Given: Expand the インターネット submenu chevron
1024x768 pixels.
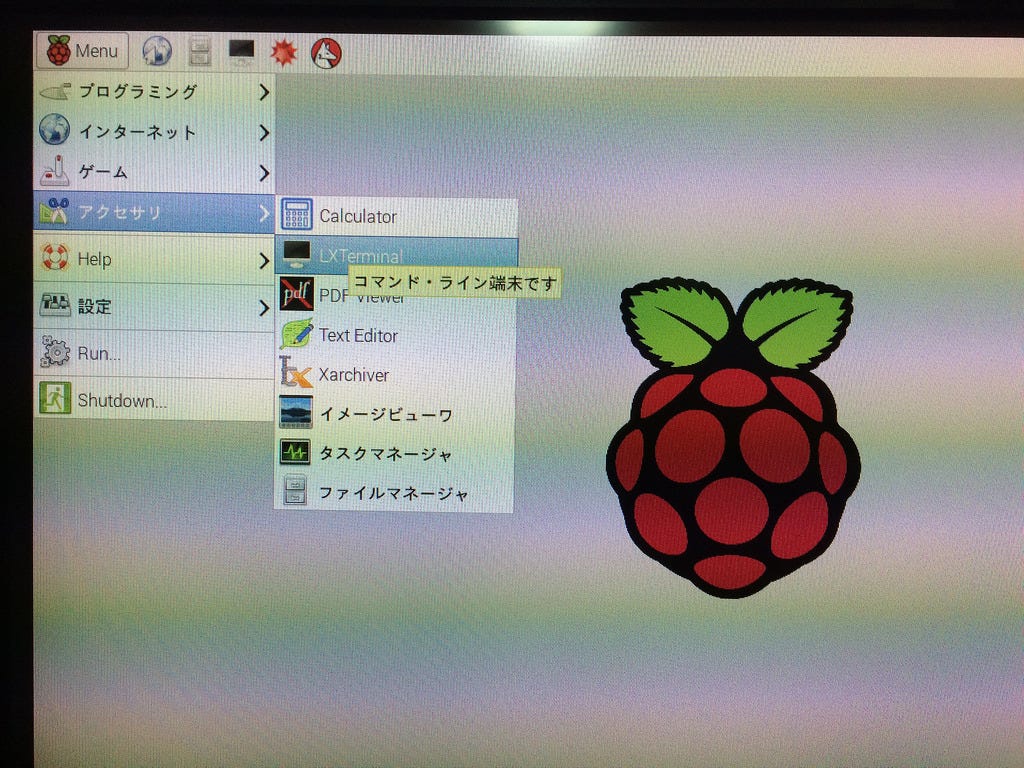Looking at the screenshot, I should pos(263,132).
